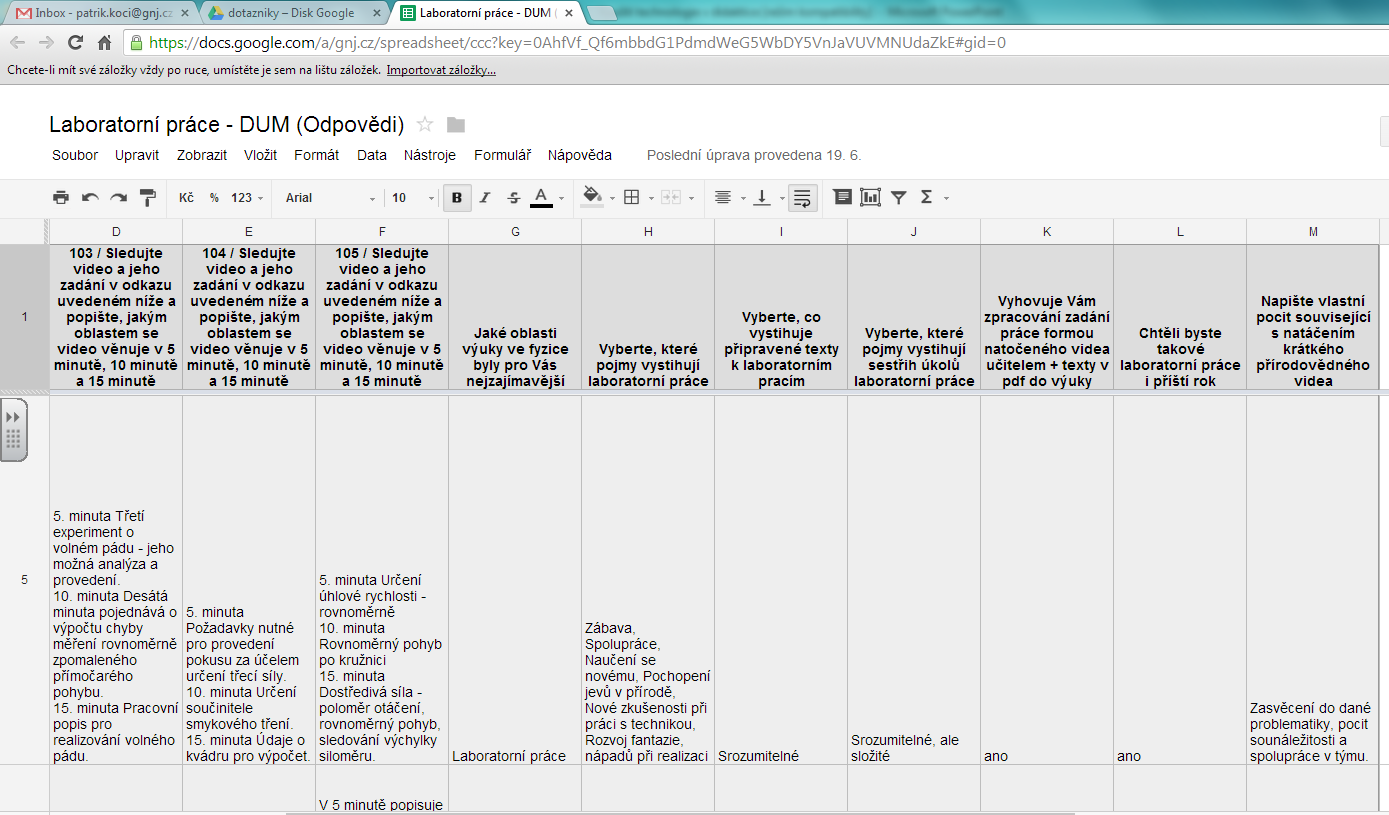Open the Nástroje menu

430,155
